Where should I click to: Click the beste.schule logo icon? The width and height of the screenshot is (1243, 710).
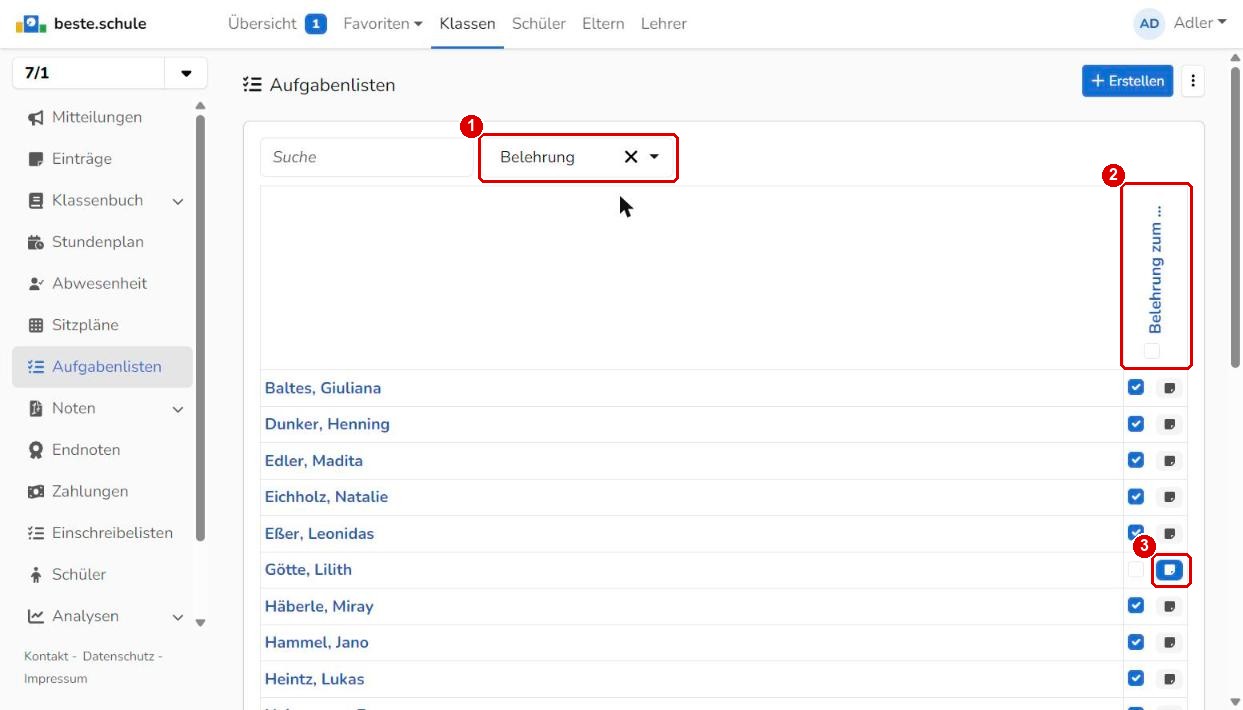pos(29,23)
